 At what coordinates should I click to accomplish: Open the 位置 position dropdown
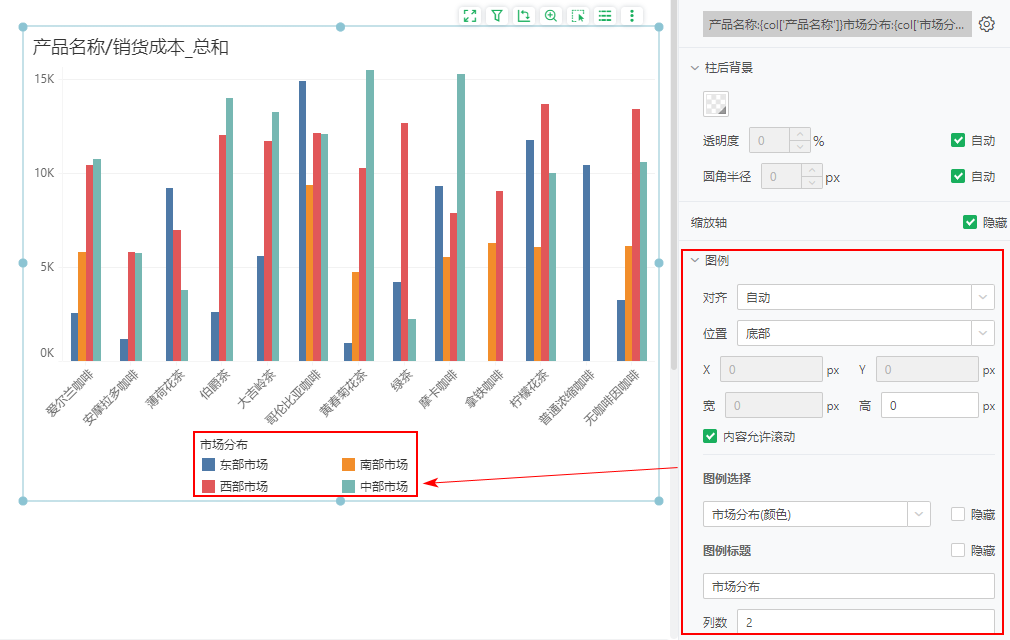coord(865,333)
